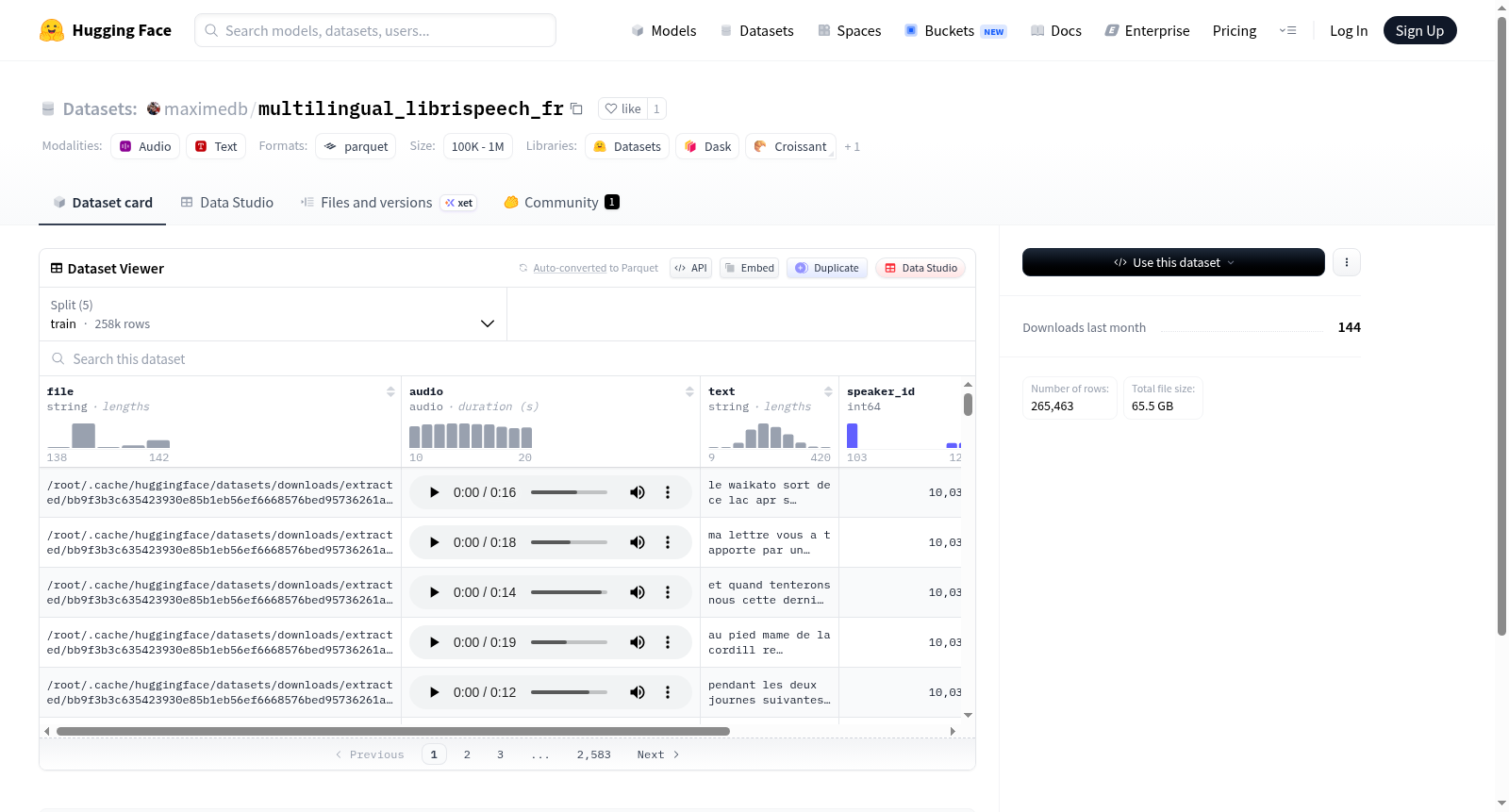1509x812 pixels.
Task: Open more options for the 0:18 audio
Action: (x=668, y=542)
